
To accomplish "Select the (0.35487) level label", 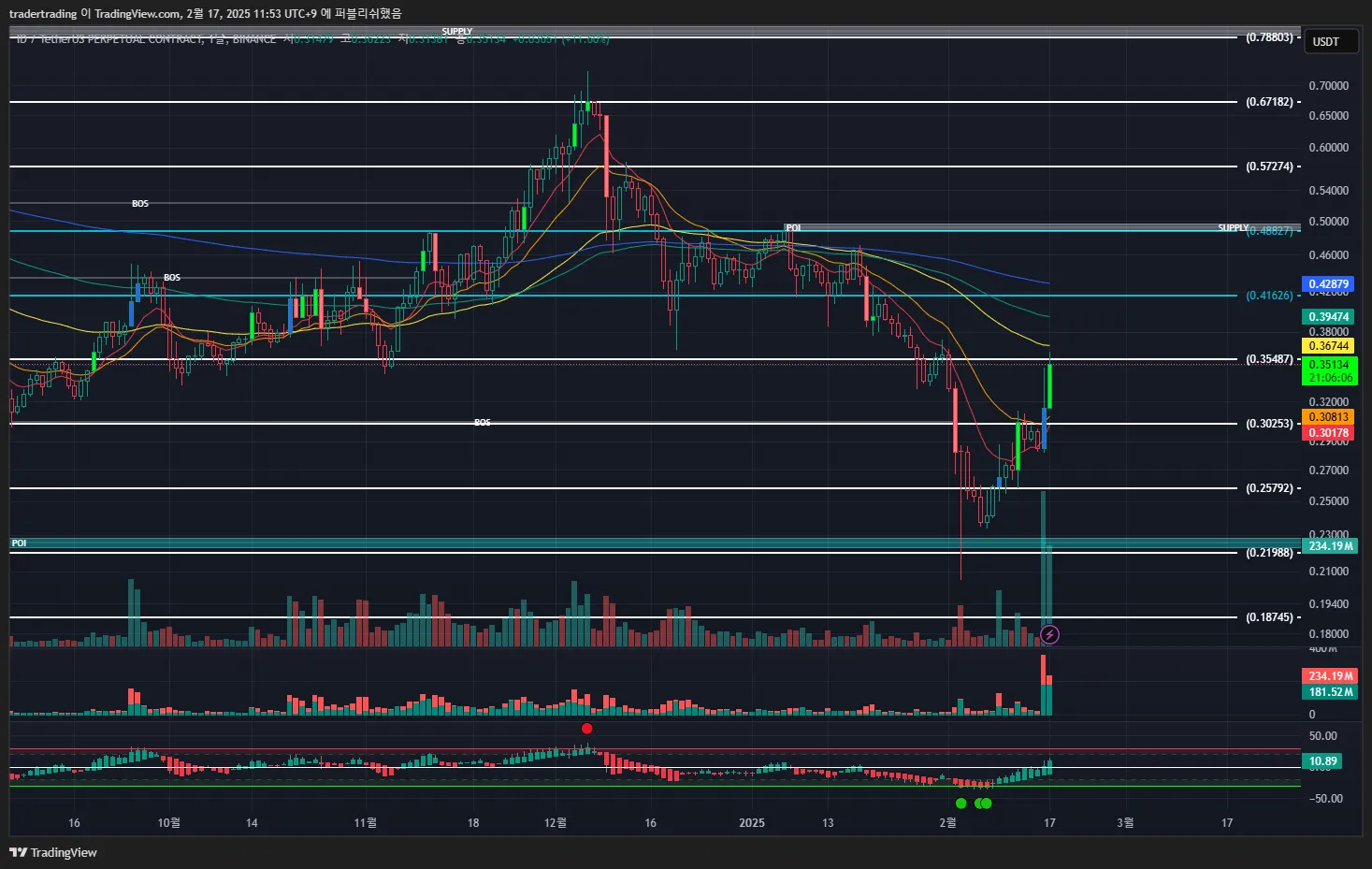I will pos(1269,359).
